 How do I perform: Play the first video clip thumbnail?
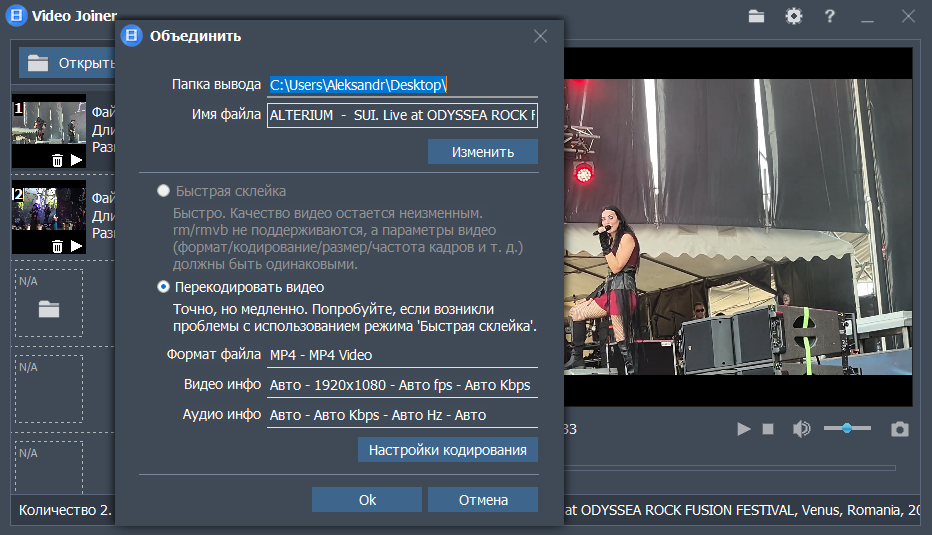pos(76,160)
